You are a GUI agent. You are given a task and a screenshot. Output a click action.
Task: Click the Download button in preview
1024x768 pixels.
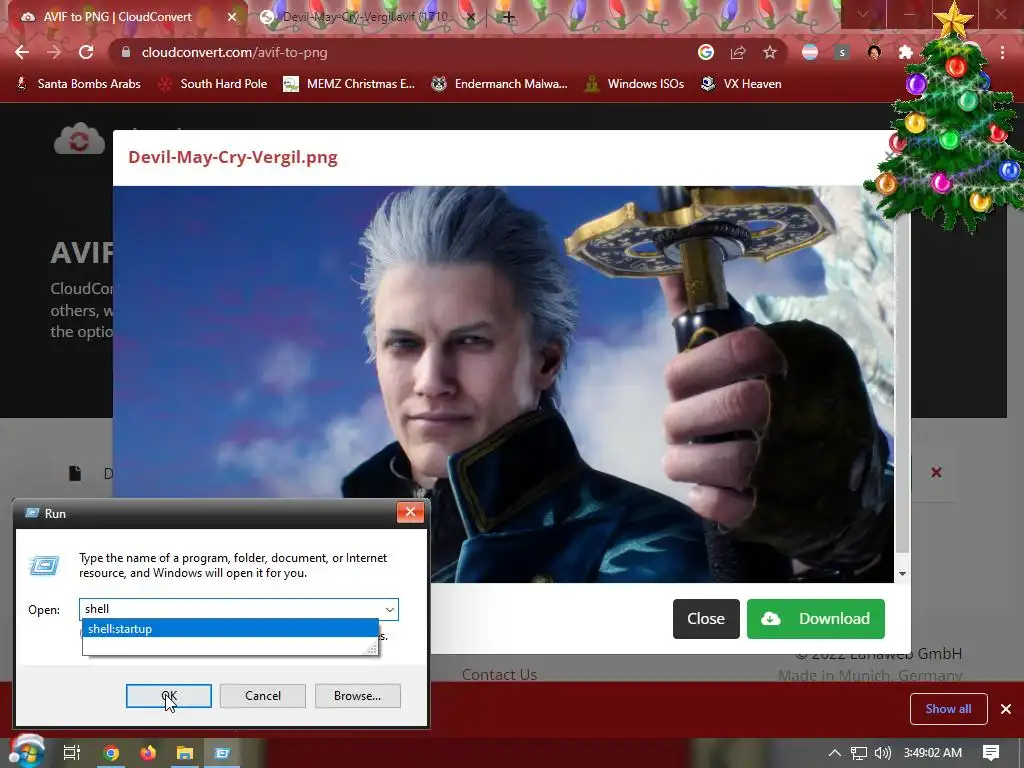[816, 618]
